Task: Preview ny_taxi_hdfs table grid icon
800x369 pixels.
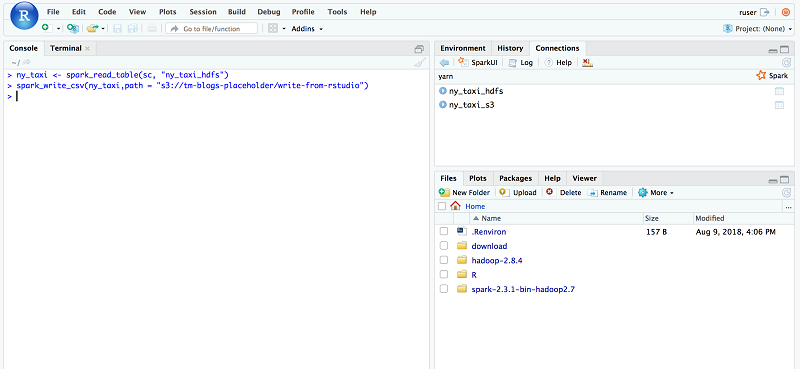Action: [779, 91]
